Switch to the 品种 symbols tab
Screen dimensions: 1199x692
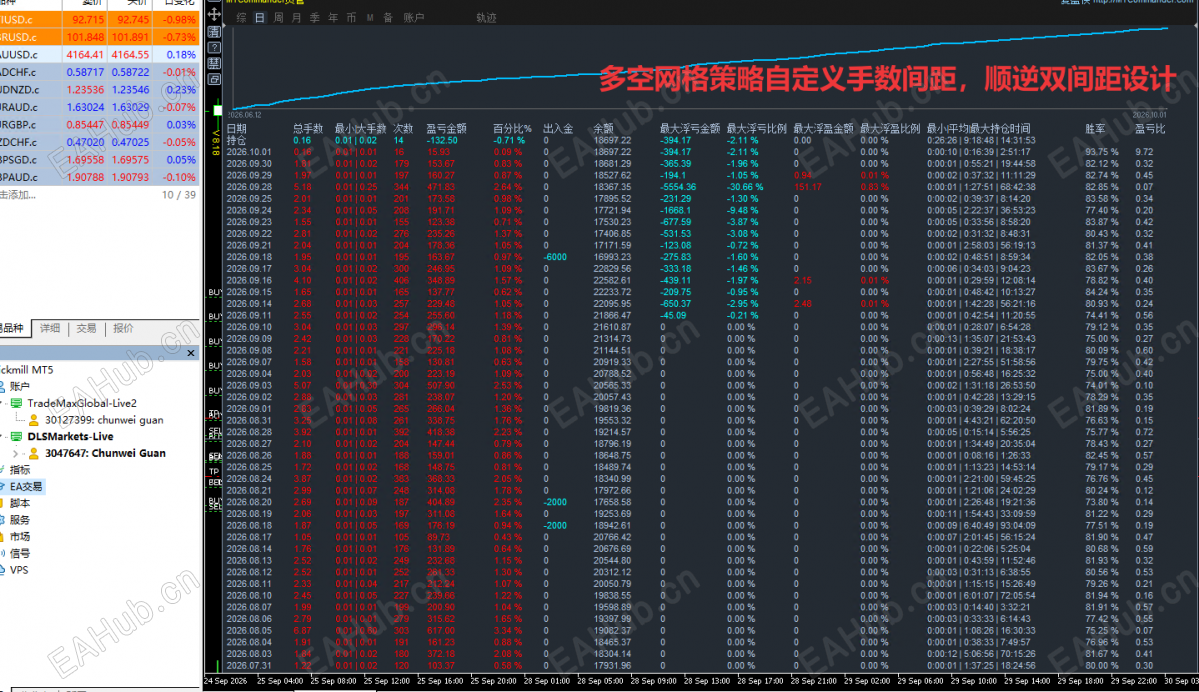(11, 328)
